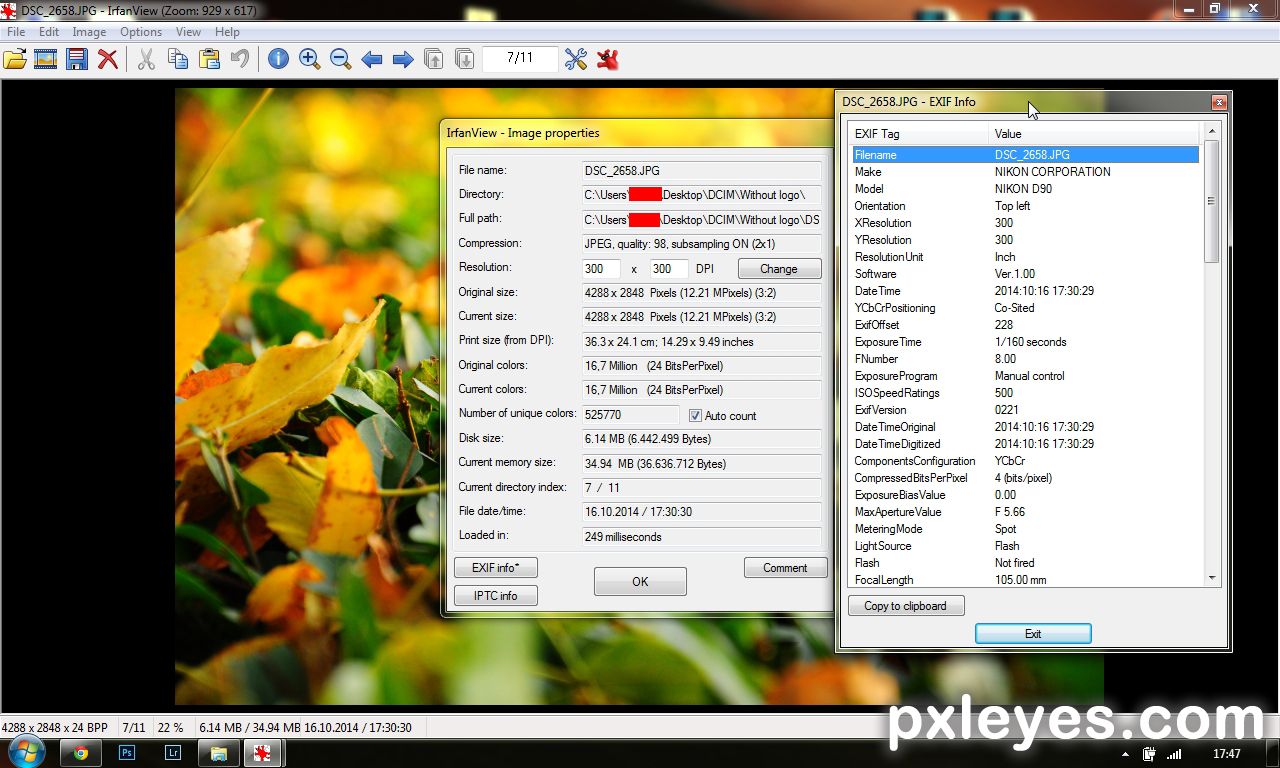Select the ExposureProgram Manual control row
Screen dimensions: 1280x768
(x=1025, y=376)
